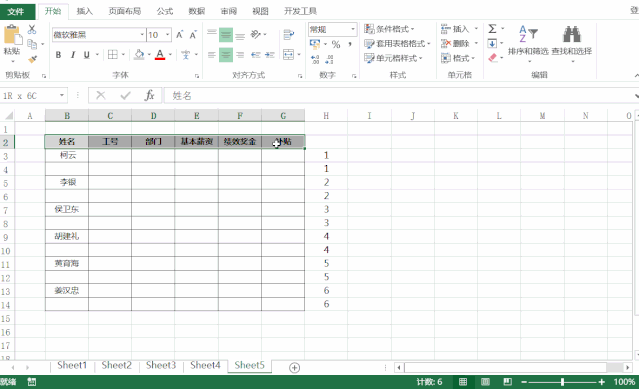Apply fill color bucket
Viewport: 639px width, 389px height.
[139, 55]
